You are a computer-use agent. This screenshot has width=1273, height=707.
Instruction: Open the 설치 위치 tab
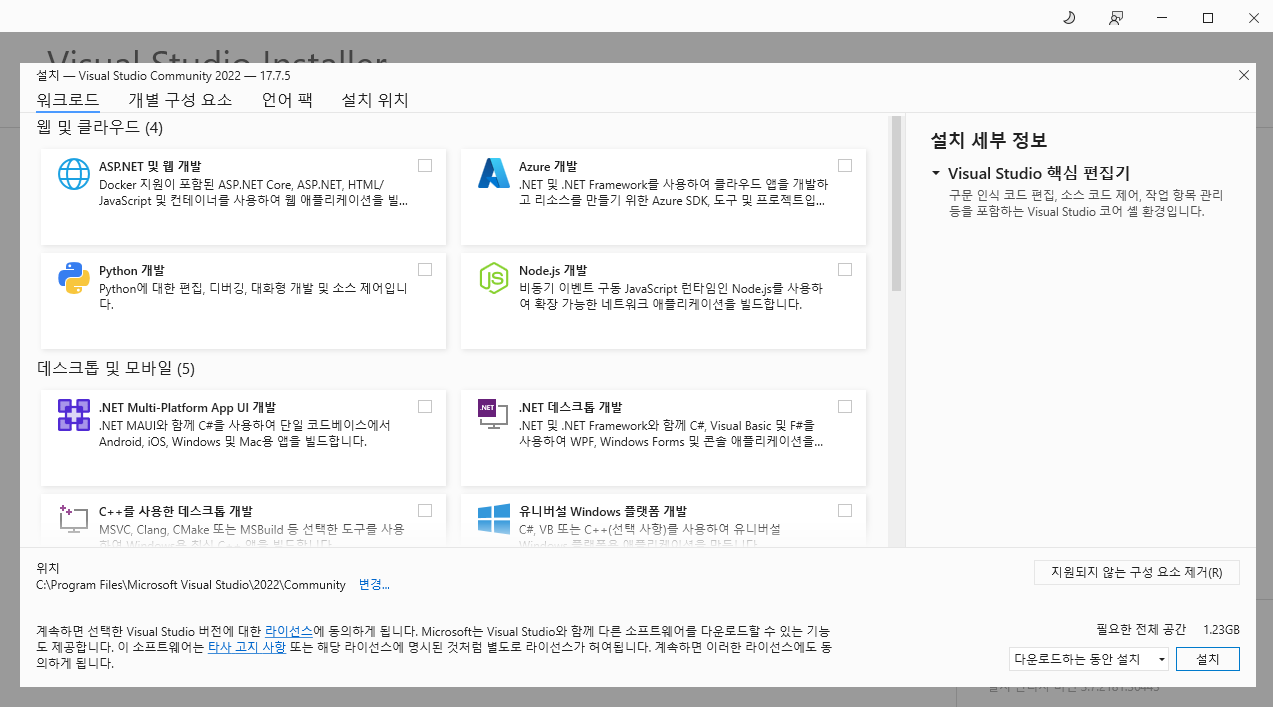pyautogui.click(x=375, y=100)
